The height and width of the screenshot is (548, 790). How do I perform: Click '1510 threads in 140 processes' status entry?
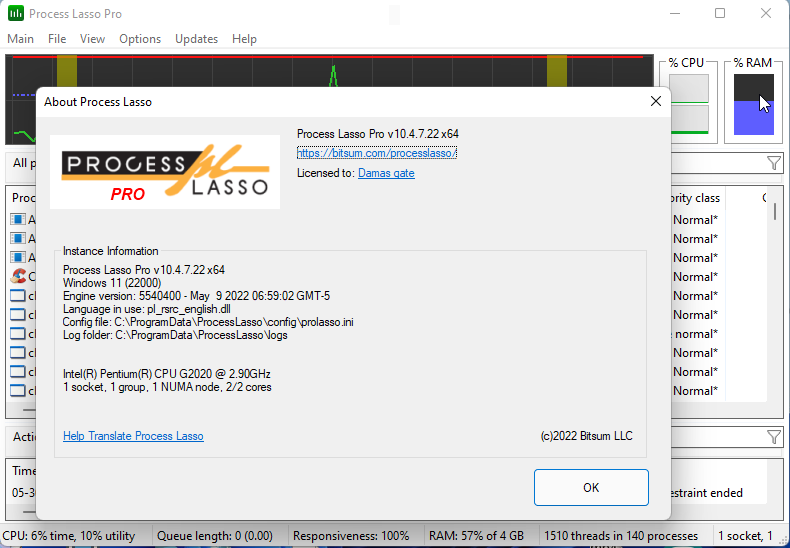click(x=621, y=535)
